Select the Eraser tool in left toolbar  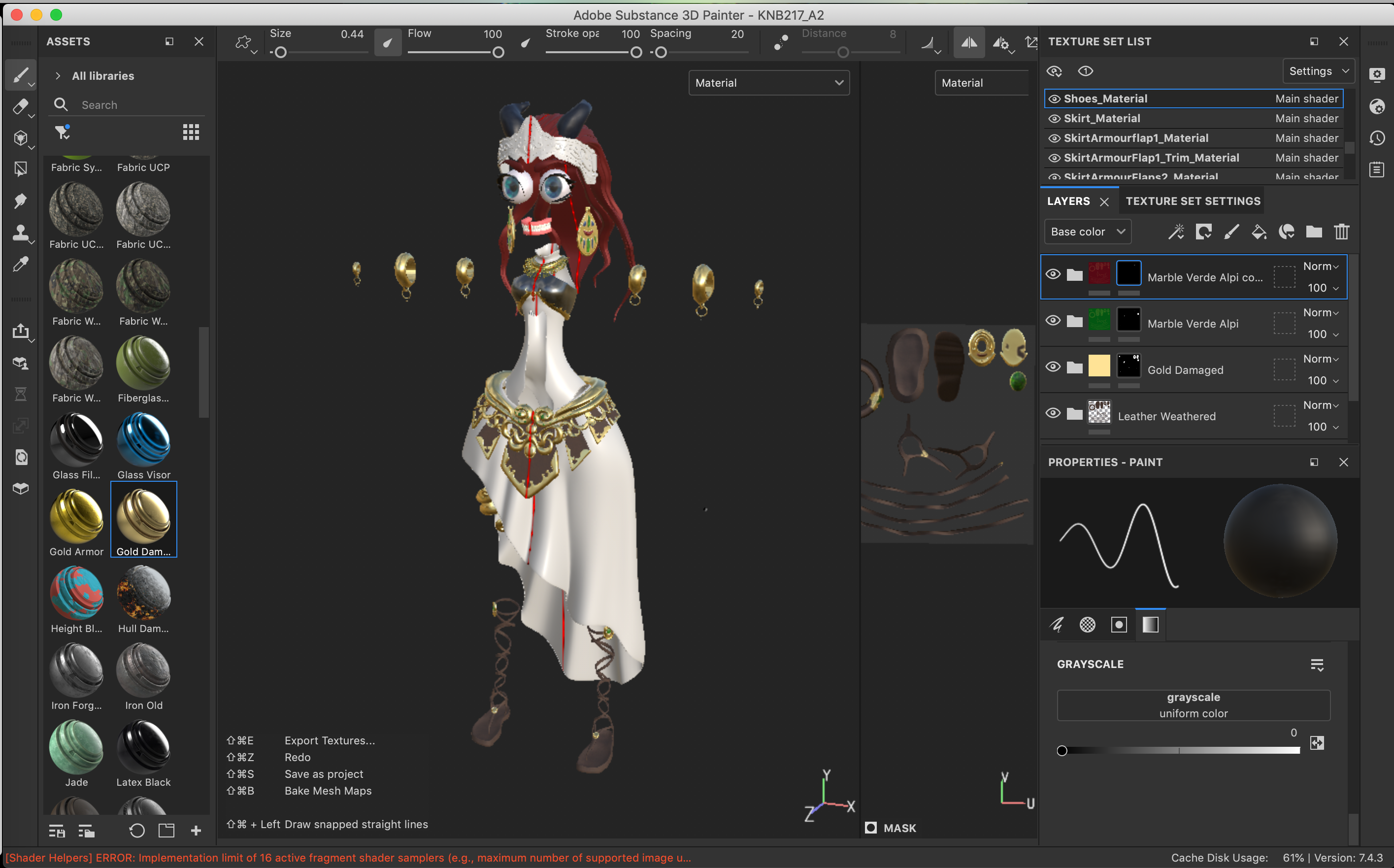click(x=20, y=106)
